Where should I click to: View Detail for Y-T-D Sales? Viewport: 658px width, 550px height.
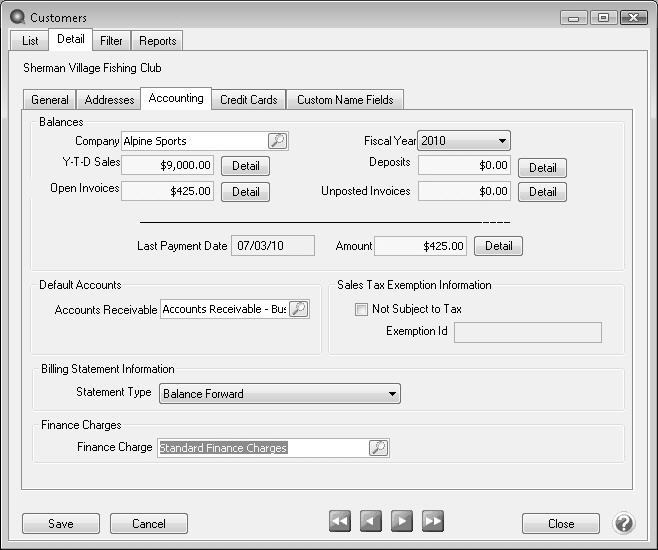click(x=245, y=166)
